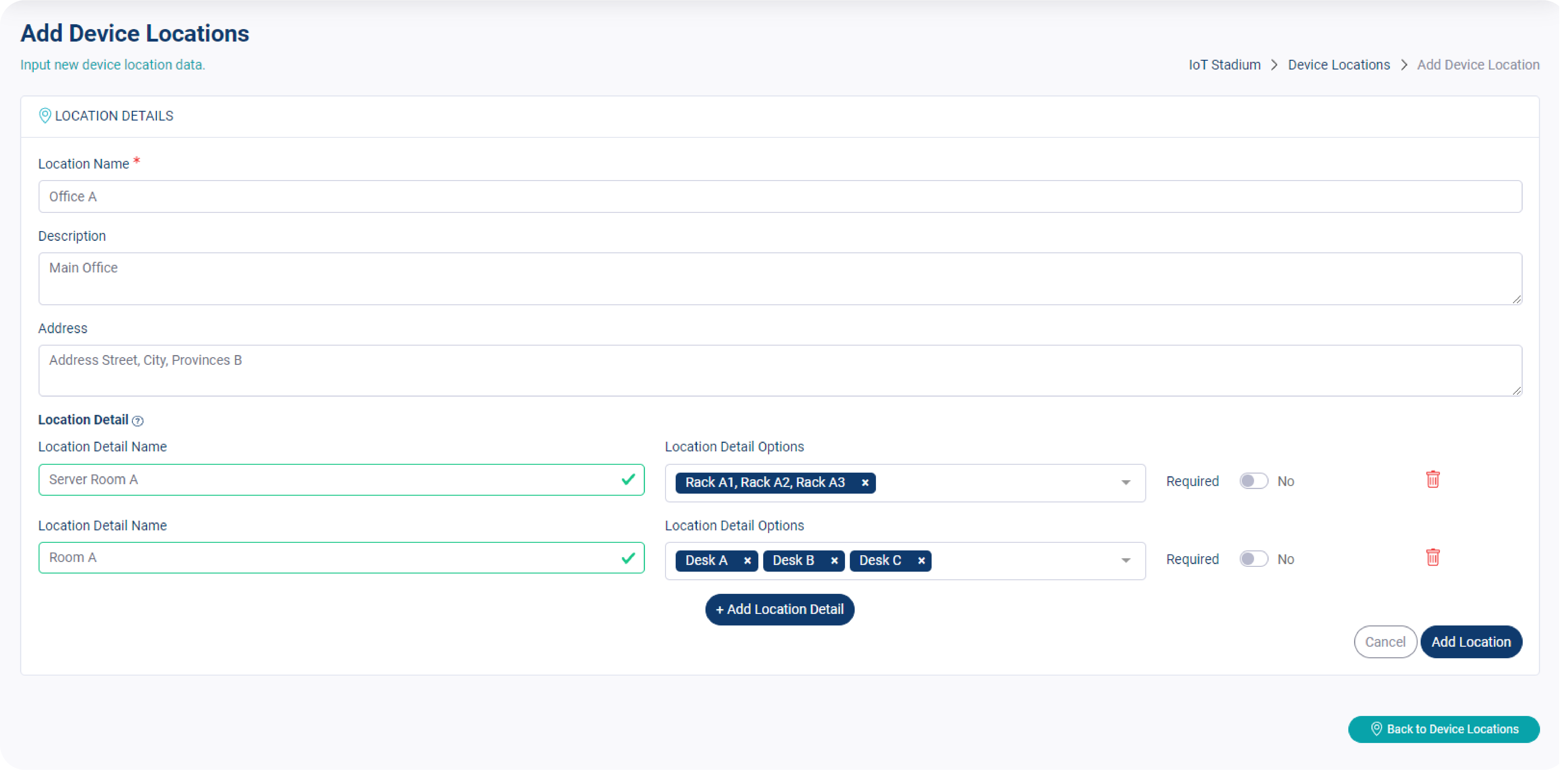Image resolution: width=1568 pixels, height=770 pixels.
Task: Open Device Locations from the breadcrumb
Action: coord(1339,64)
